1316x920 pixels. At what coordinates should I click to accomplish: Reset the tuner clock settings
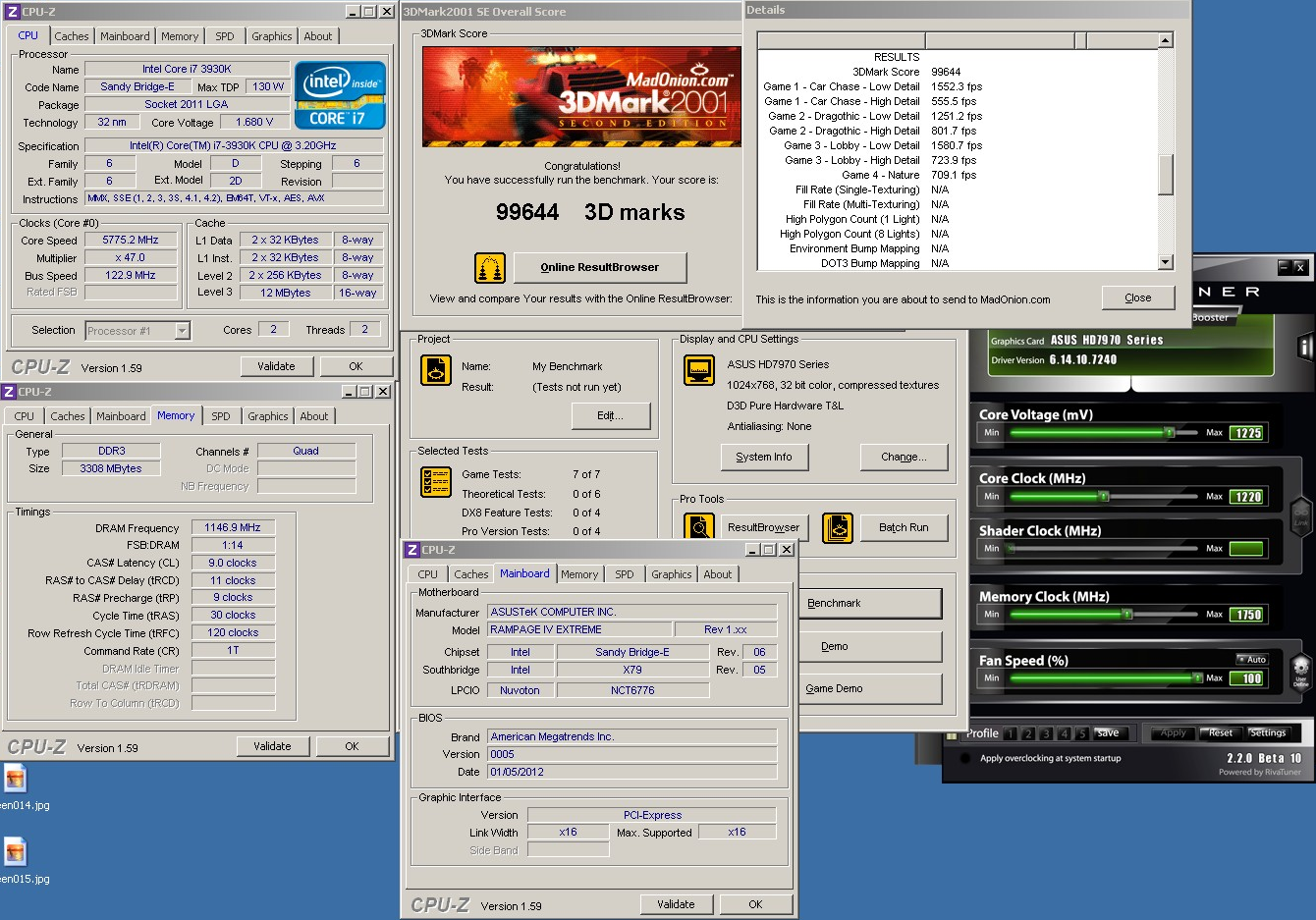point(1220,732)
